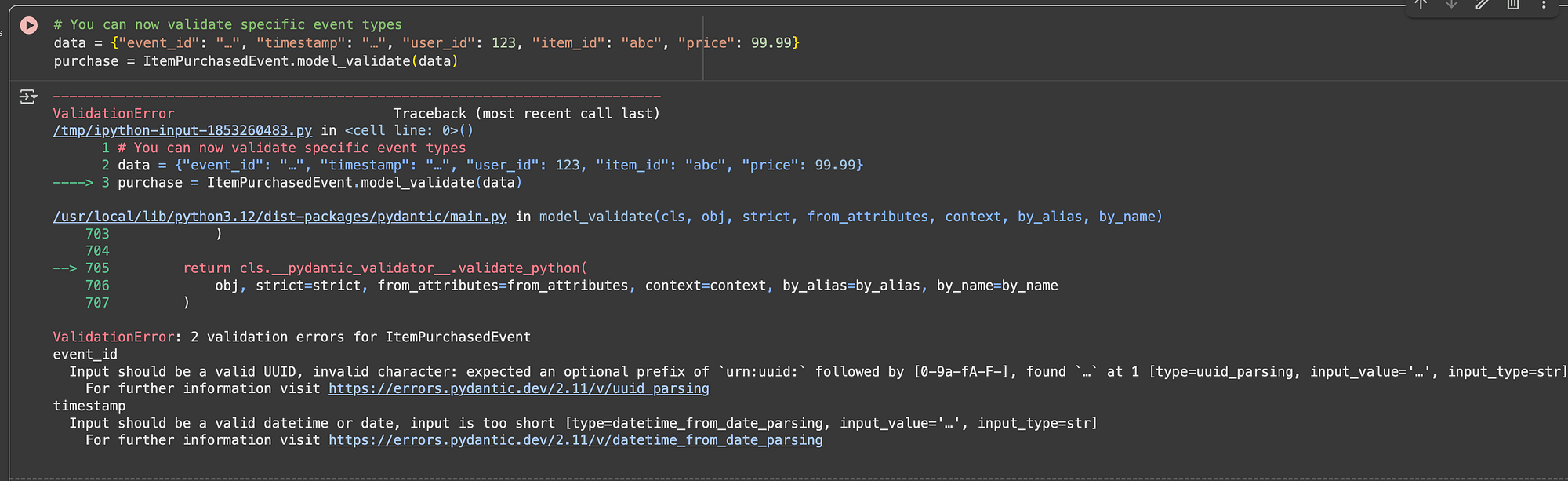
Task: Open the pydantic/main.py traceback file link
Action: [280, 217]
